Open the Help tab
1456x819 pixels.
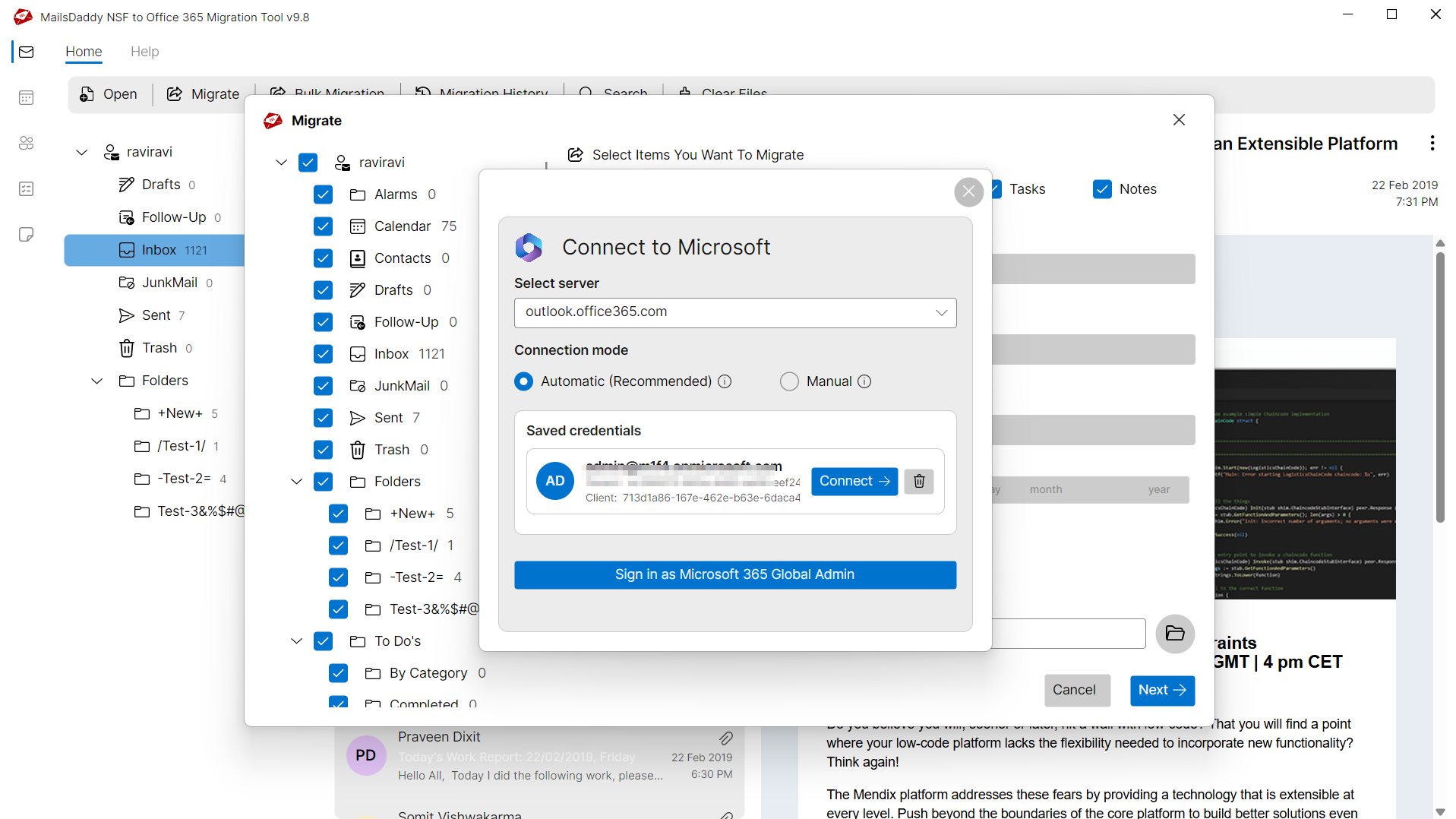click(x=144, y=52)
